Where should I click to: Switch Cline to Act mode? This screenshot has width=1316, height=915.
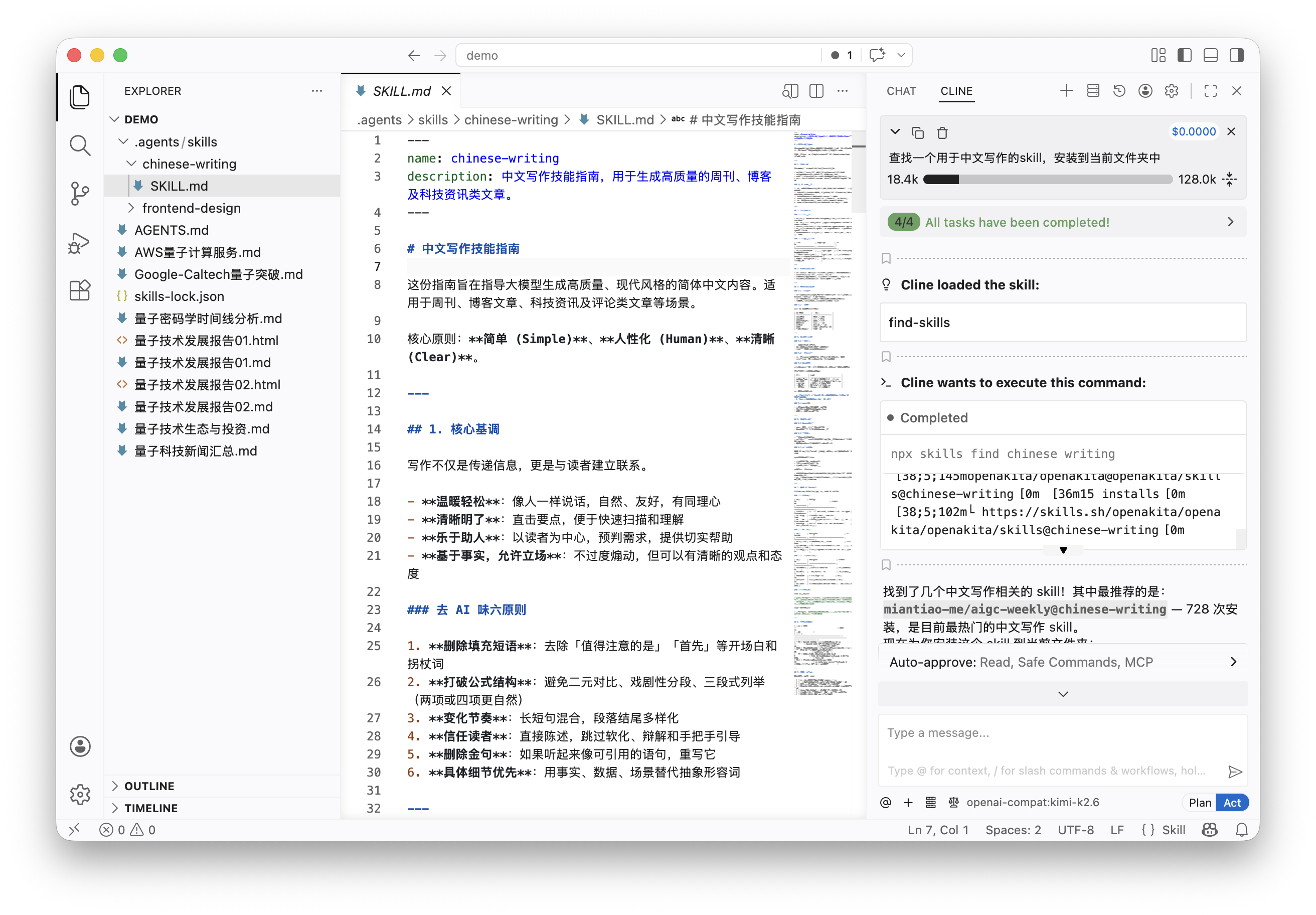pyautogui.click(x=1232, y=802)
